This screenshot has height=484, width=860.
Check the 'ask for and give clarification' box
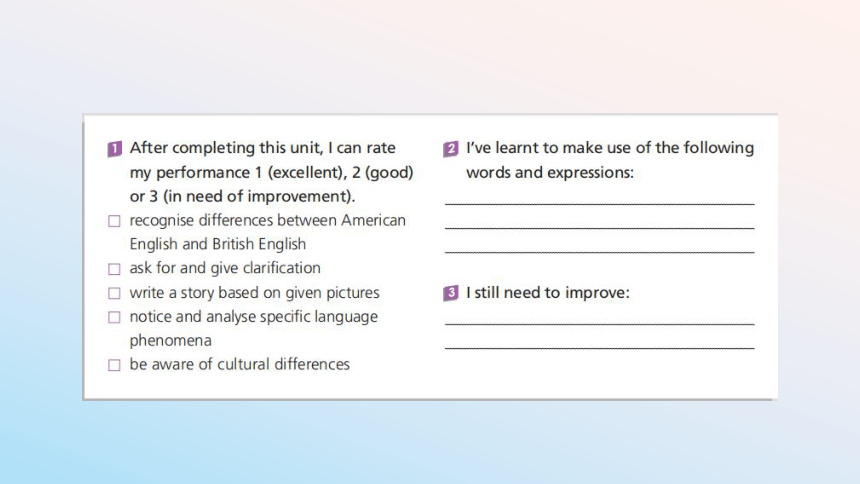coord(114,269)
